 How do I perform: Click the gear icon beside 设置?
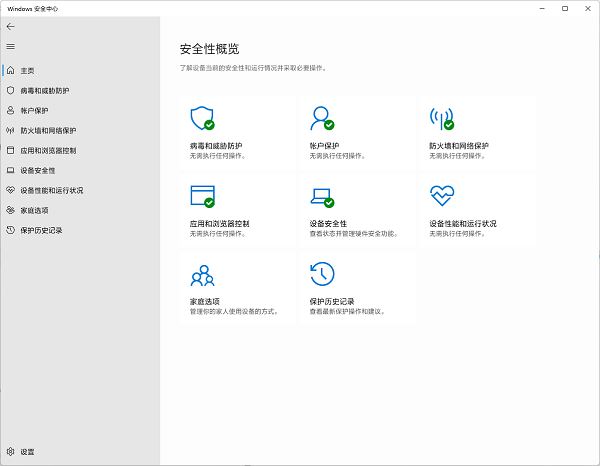click(11, 451)
